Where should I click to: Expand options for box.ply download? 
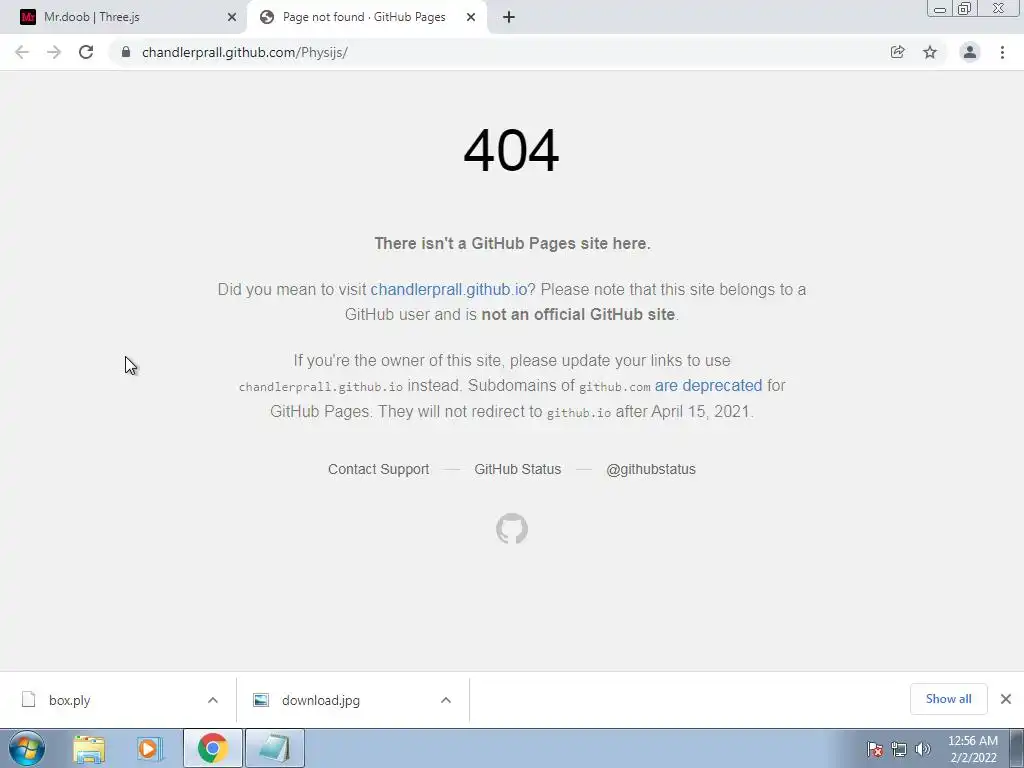213,700
